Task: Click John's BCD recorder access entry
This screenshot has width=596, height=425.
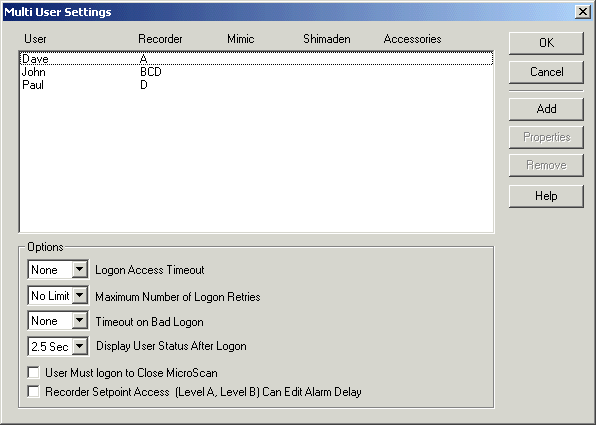Action: pyautogui.click(x=151, y=72)
